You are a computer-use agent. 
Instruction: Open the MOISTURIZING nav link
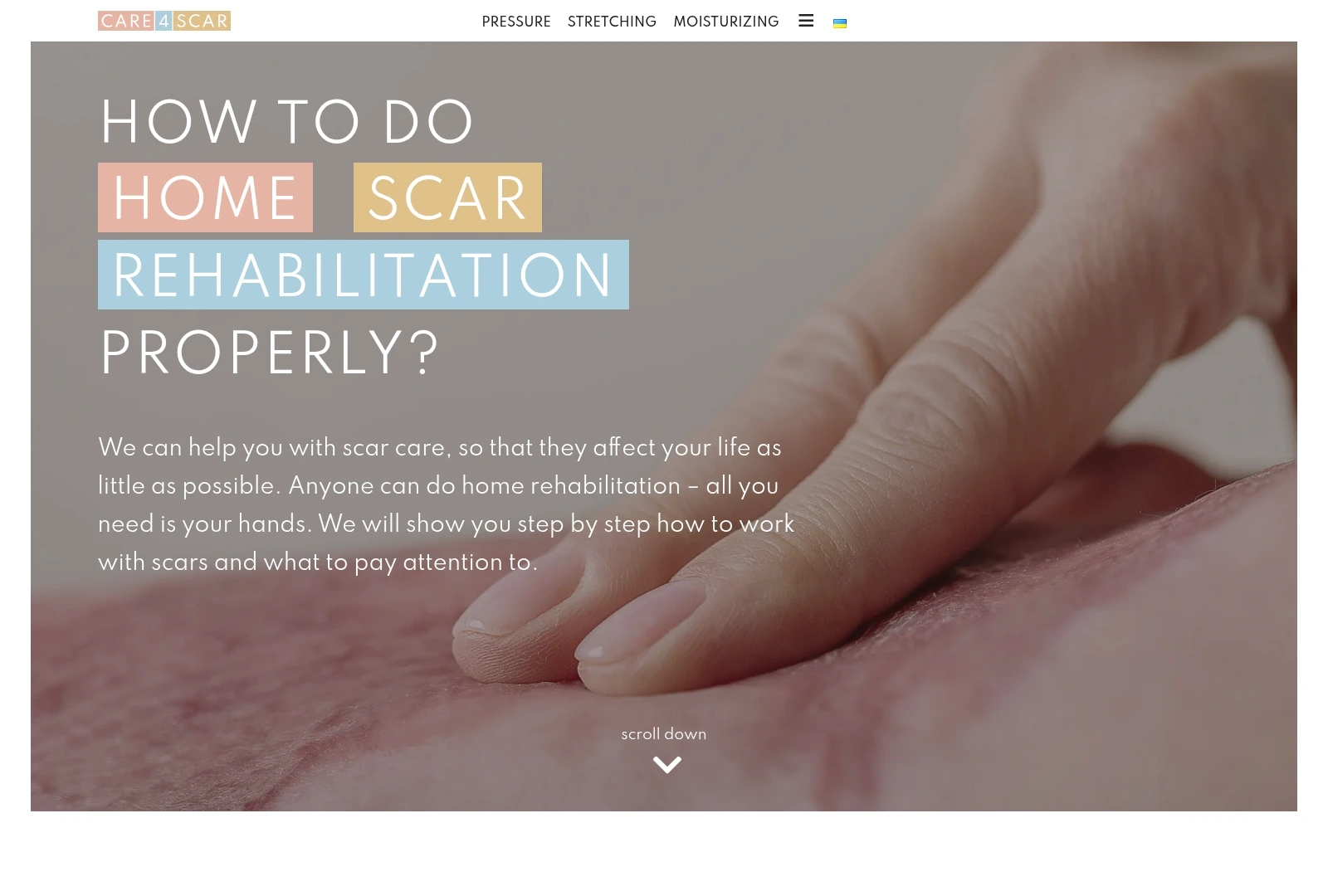coord(726,22)
